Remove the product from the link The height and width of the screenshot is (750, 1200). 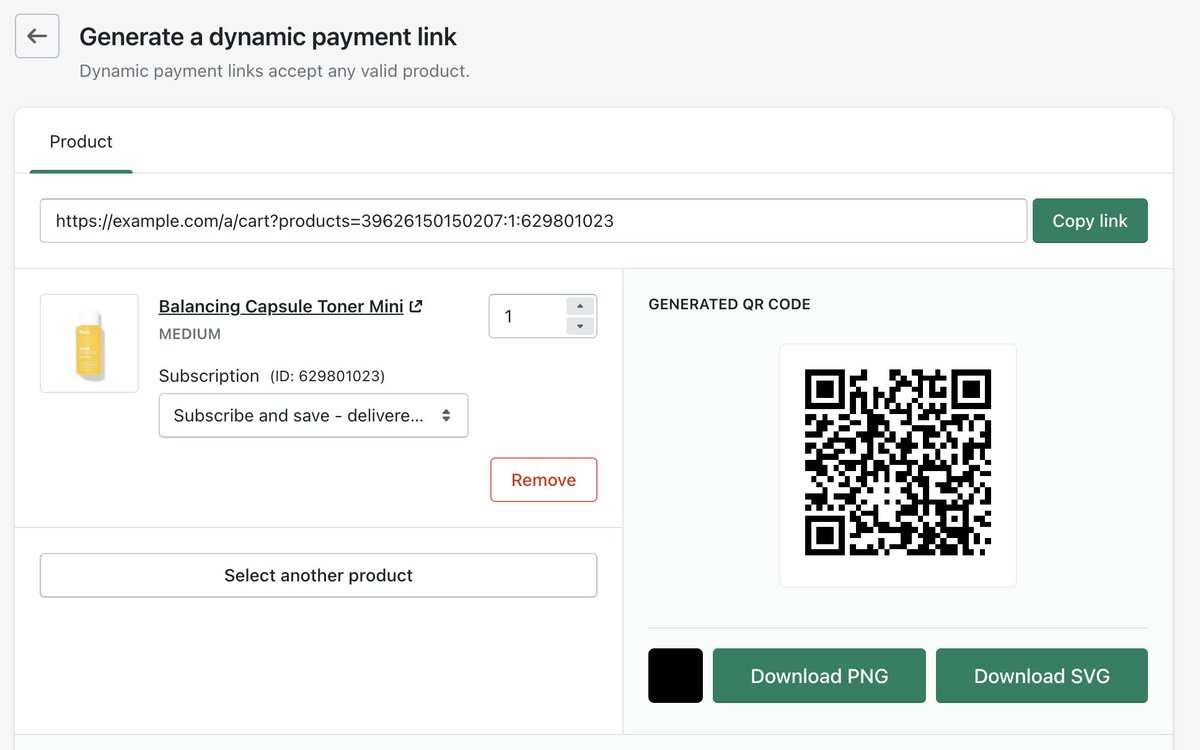tap(543, 480)
